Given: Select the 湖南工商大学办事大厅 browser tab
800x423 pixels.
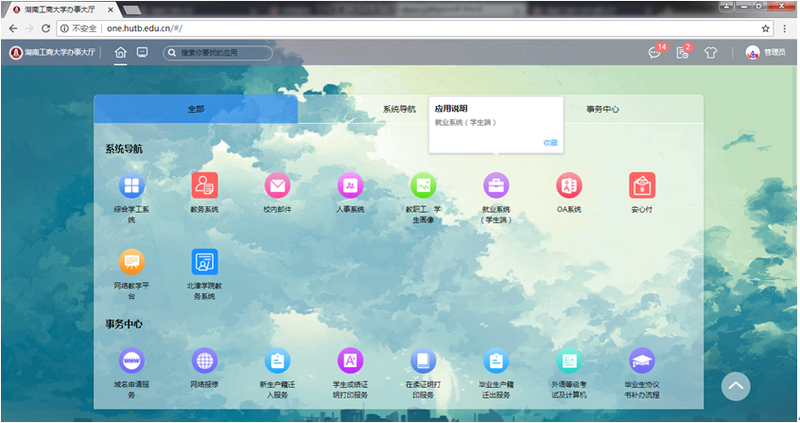Looking at the screenshot, I should click(60, 10).
